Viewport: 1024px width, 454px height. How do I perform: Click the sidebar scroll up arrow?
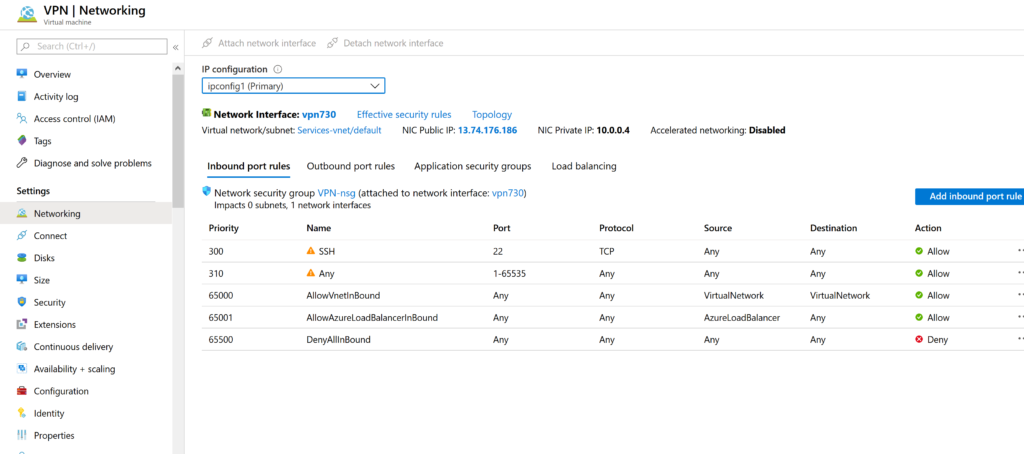coord(178,68)
